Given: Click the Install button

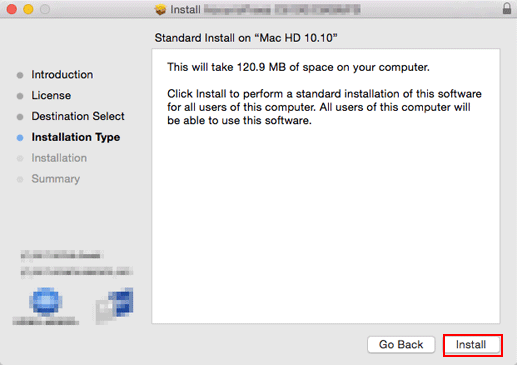Looking at the screenshot, I should tap(473, 345).
